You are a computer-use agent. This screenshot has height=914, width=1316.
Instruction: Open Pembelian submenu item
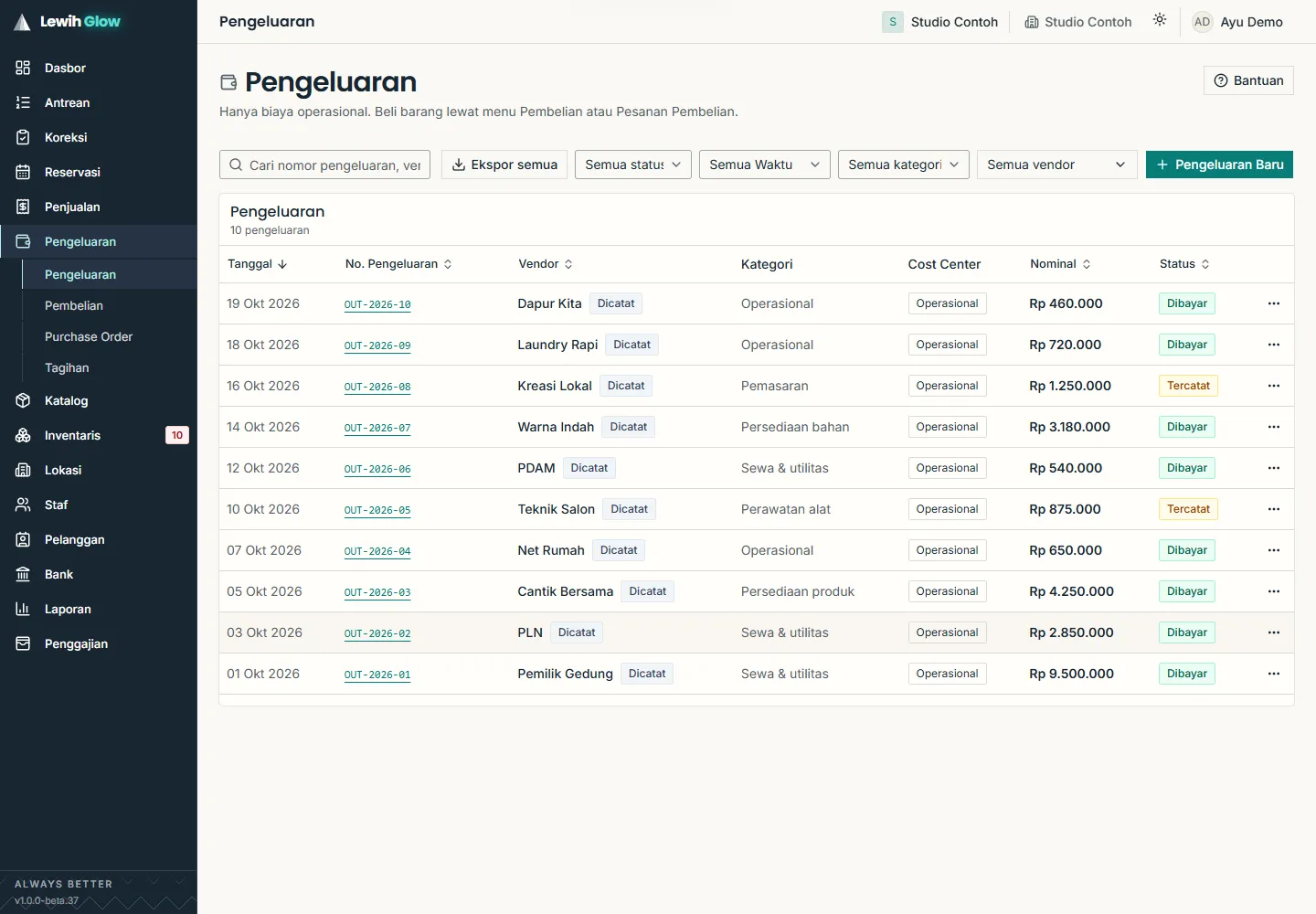pyautogui.click(x=110, y=305)
